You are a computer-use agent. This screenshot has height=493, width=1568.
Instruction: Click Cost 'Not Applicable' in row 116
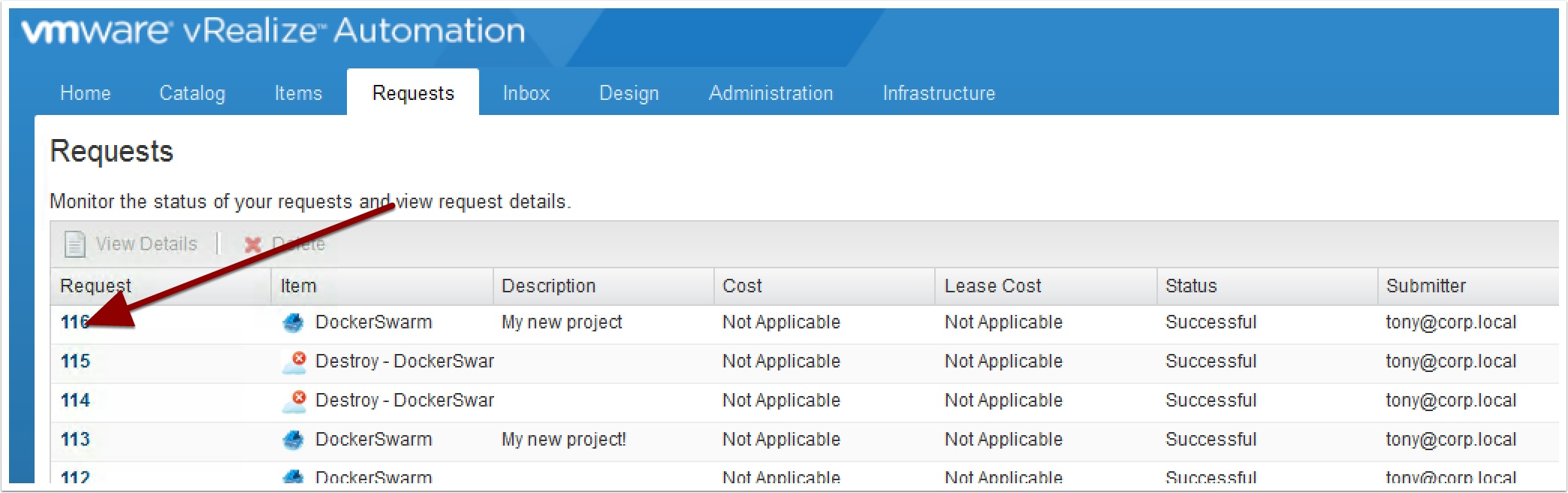point(781,322)
